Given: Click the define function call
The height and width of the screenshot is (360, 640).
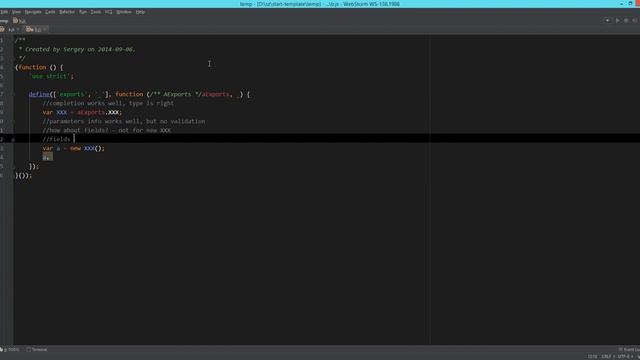Looking at the screenshot, I should tap(39, 94).
